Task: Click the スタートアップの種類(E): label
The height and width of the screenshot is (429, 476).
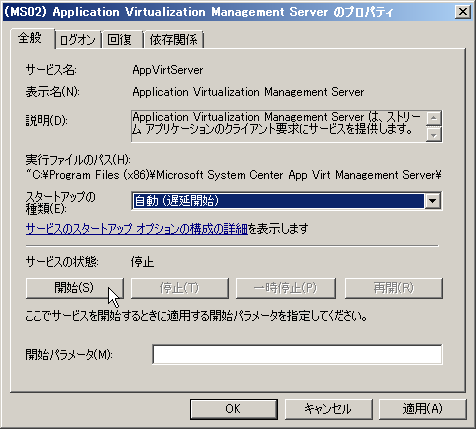Action: [60, 203]
